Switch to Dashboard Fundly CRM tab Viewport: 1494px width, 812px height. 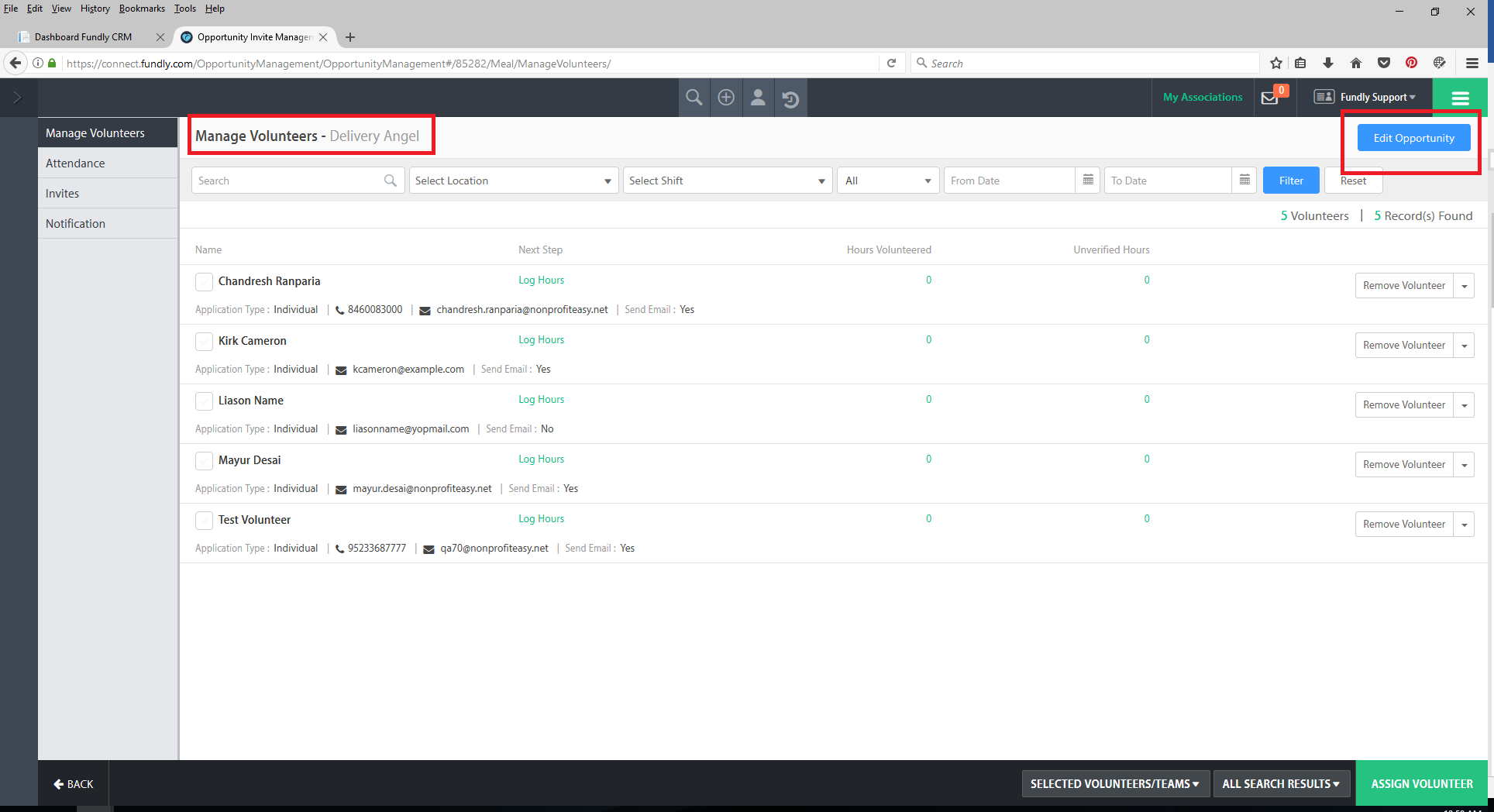[84, 37]
